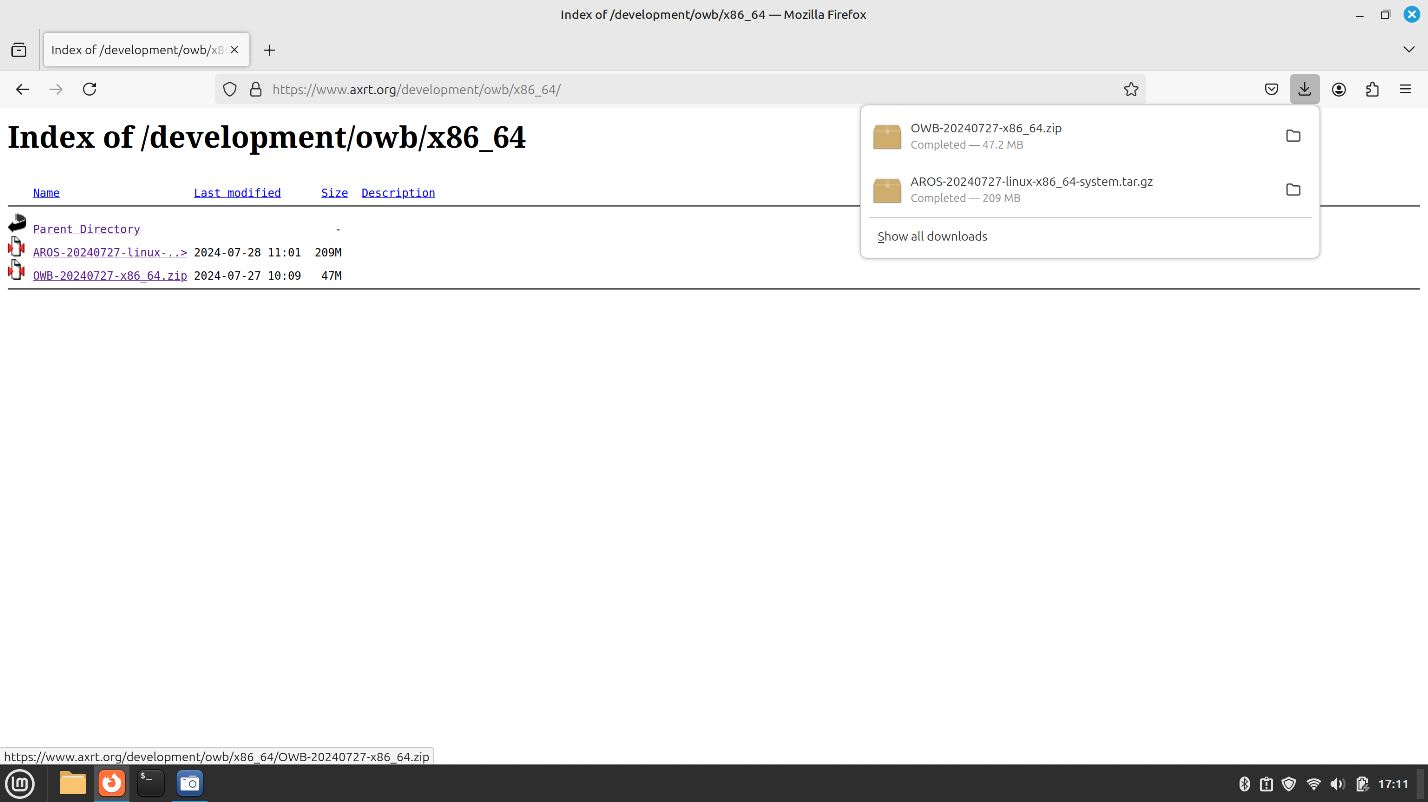The height and width of the screenshot is (802, 1428).
Task: Click the Bluetooth tray icon
Action: (x=1245, y=784)
